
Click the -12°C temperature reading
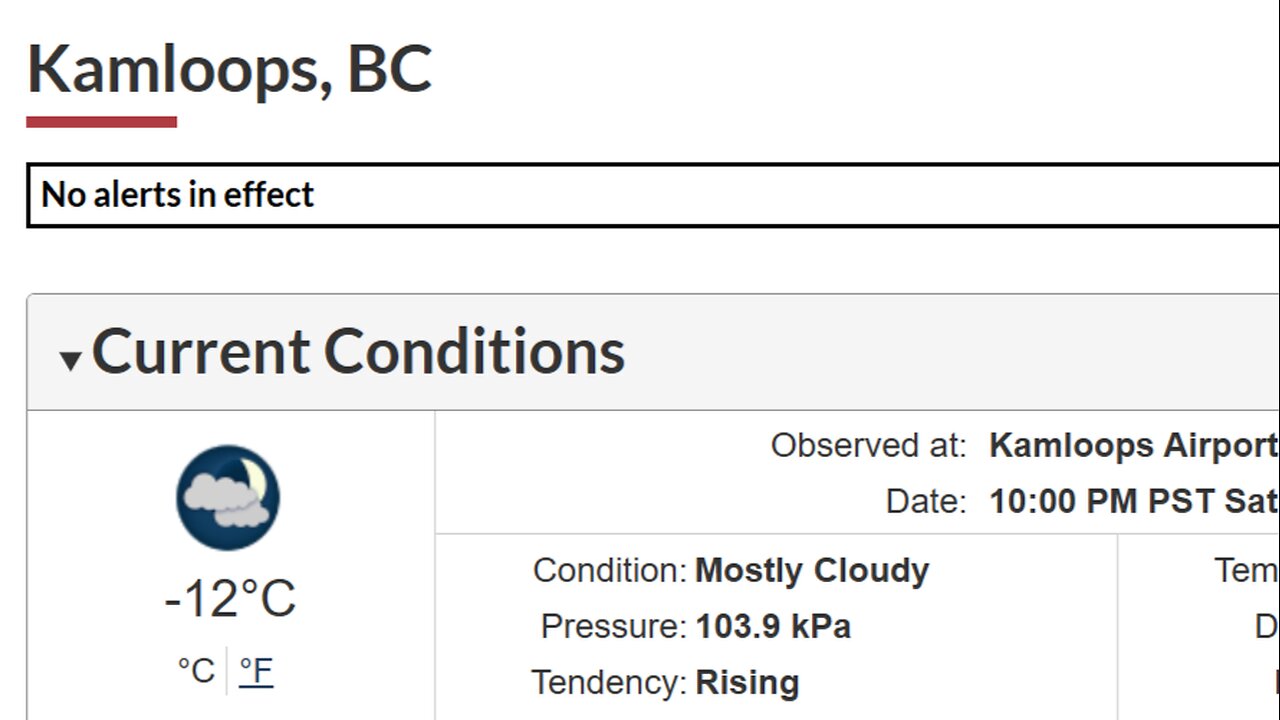click(230, 599)
